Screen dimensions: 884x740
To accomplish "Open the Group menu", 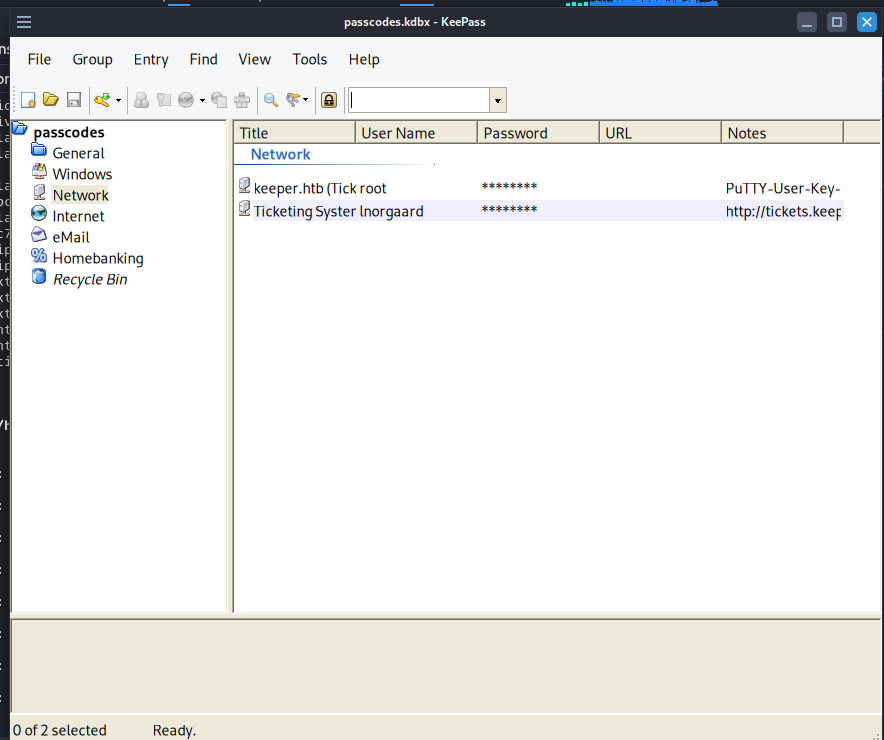I will pyautogui.click(x=92, y=59).
